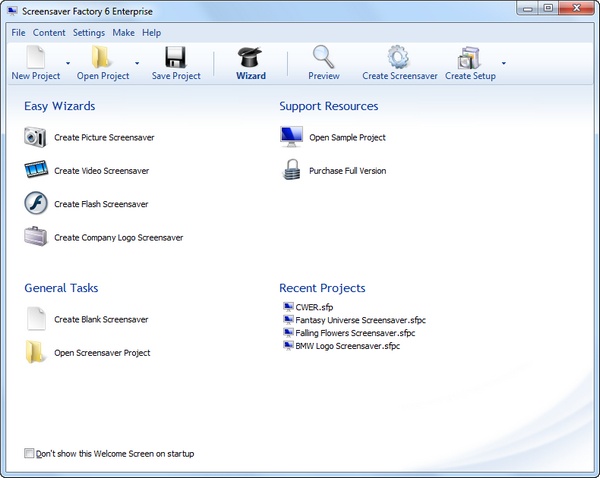The width and height of the screenshot is (600, 478).
Task: Click the Create Flash Screensaver icon
Action: pos(36,204)
